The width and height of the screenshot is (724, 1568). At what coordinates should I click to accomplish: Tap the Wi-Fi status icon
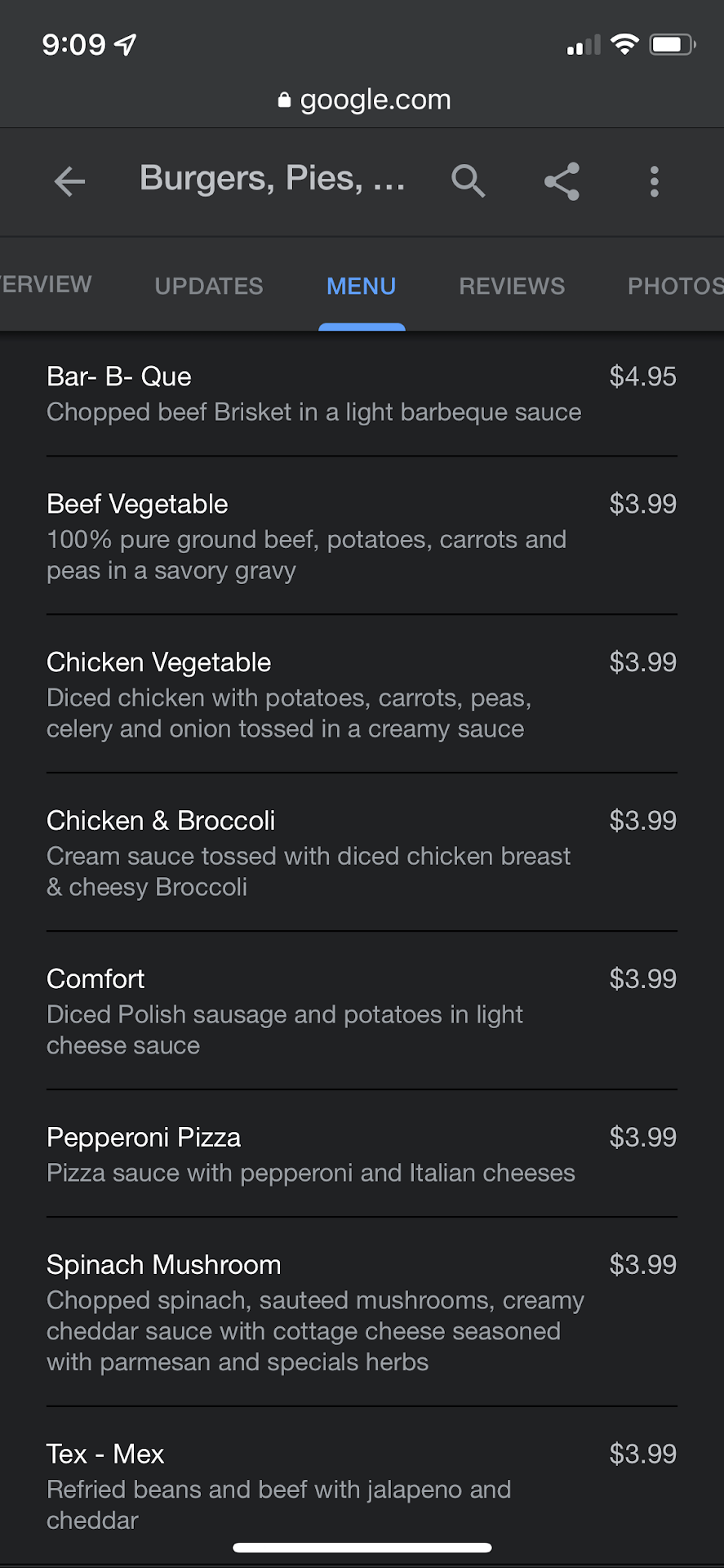(x=624, y=44)
